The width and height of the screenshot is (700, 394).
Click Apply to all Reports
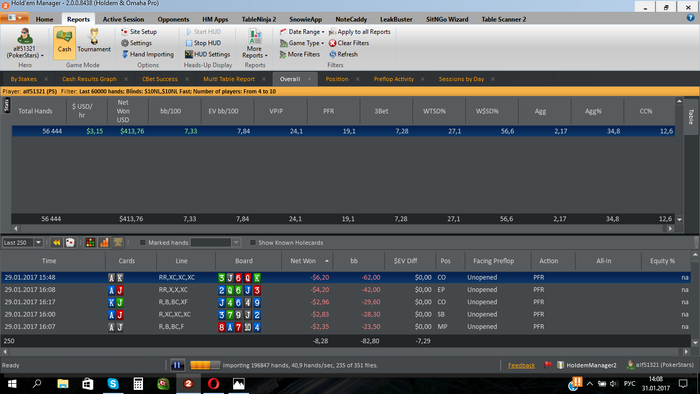[360, 32]
